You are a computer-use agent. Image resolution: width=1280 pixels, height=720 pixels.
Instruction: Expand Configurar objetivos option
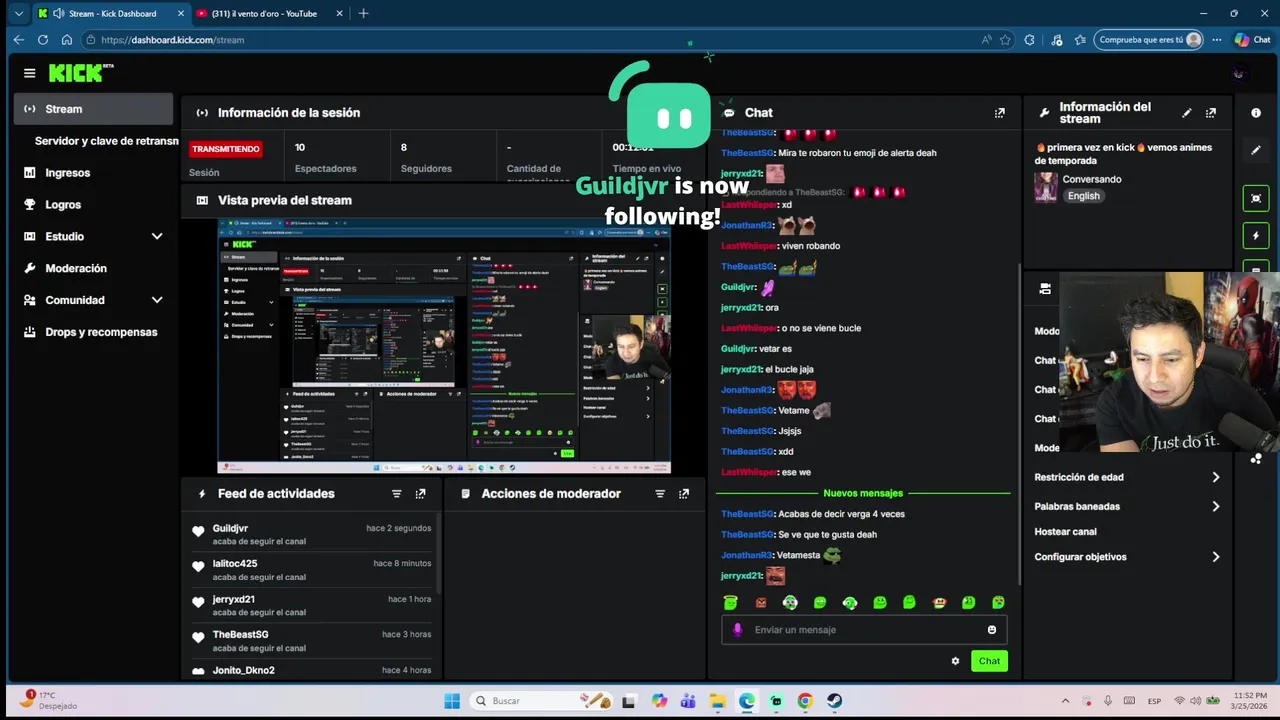[x=1216, y=557]
